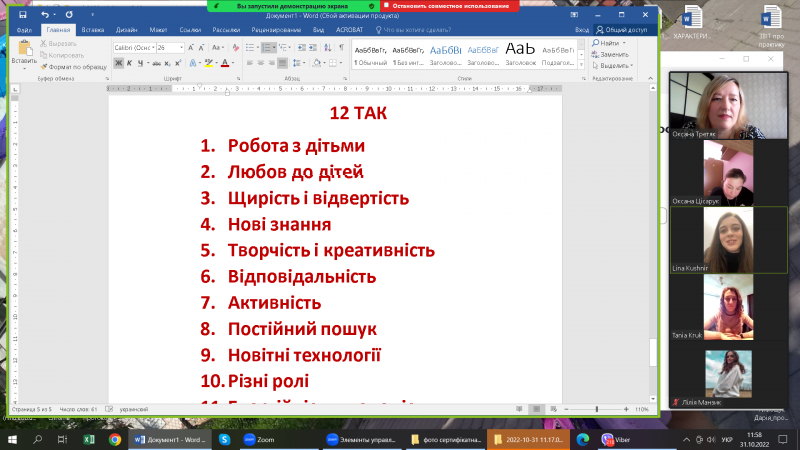
Task: Click the red font color A swatch
Action: tap(225, 63)
